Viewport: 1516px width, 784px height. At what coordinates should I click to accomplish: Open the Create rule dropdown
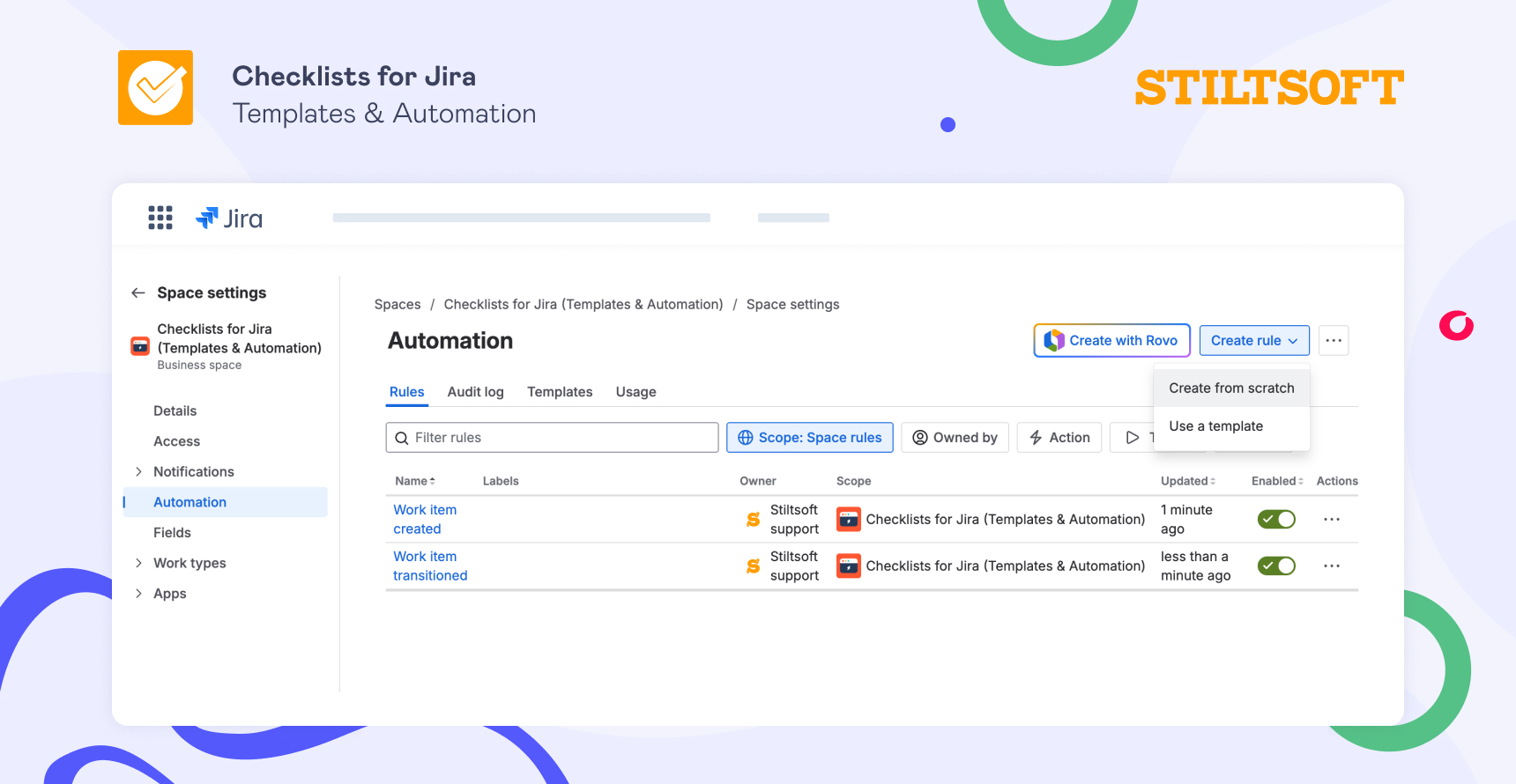coord(1254,341)
